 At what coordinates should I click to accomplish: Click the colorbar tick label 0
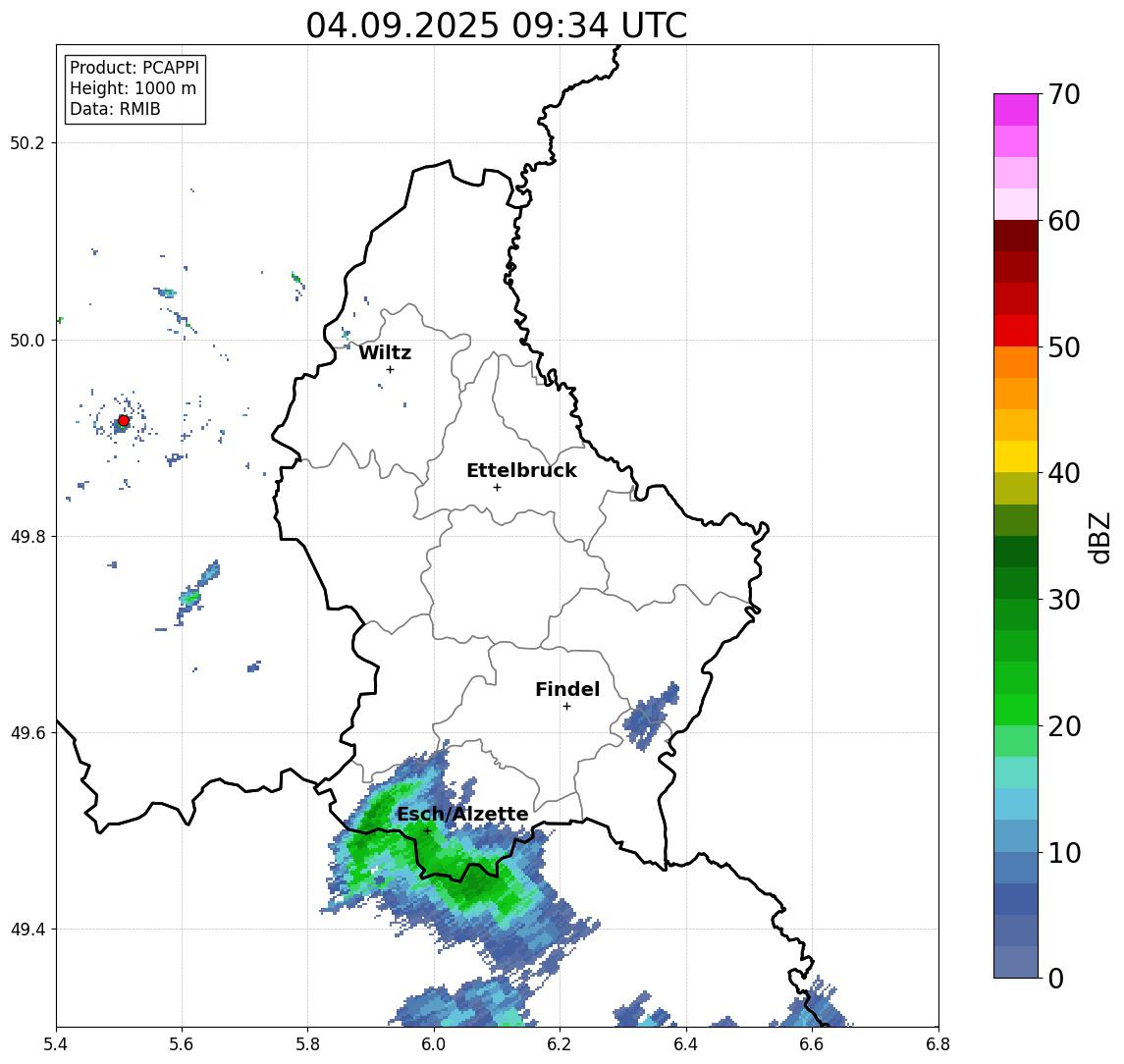tap(1056, 978)
